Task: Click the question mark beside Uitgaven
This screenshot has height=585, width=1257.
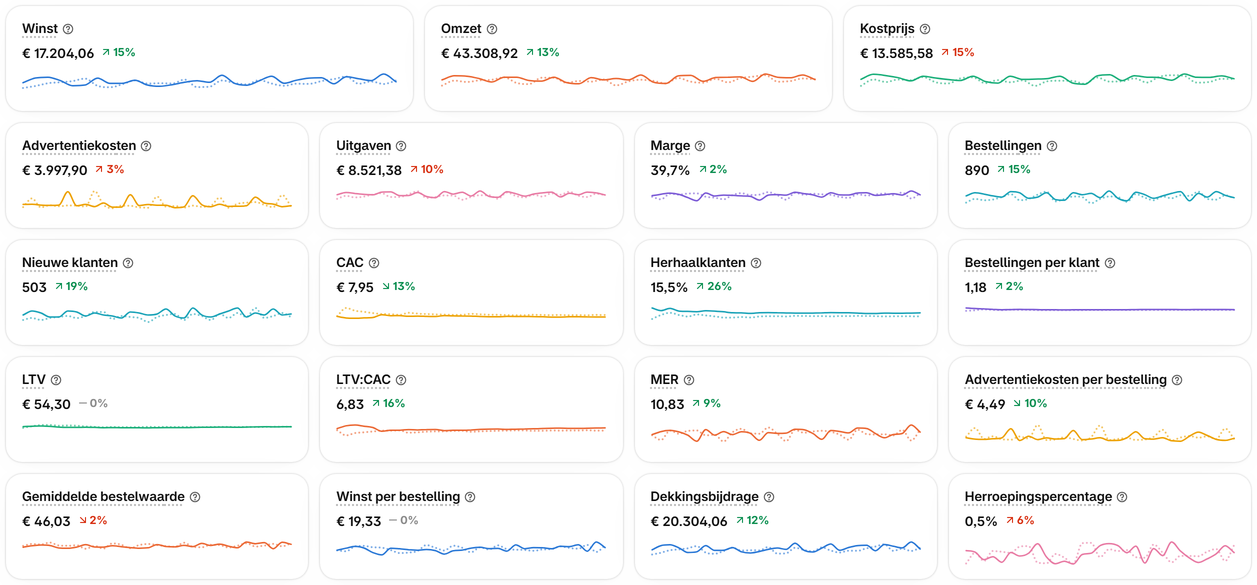Action: coord(401,146)
